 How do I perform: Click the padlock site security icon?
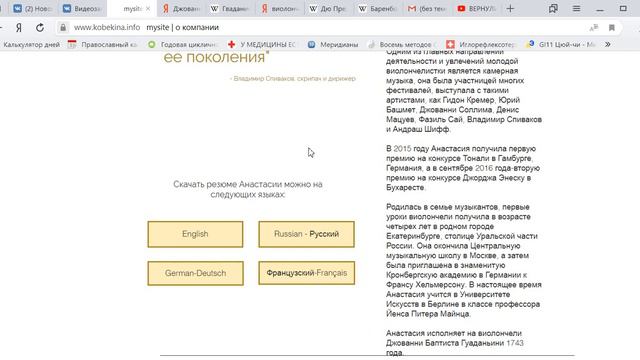(x=63, y=28)
